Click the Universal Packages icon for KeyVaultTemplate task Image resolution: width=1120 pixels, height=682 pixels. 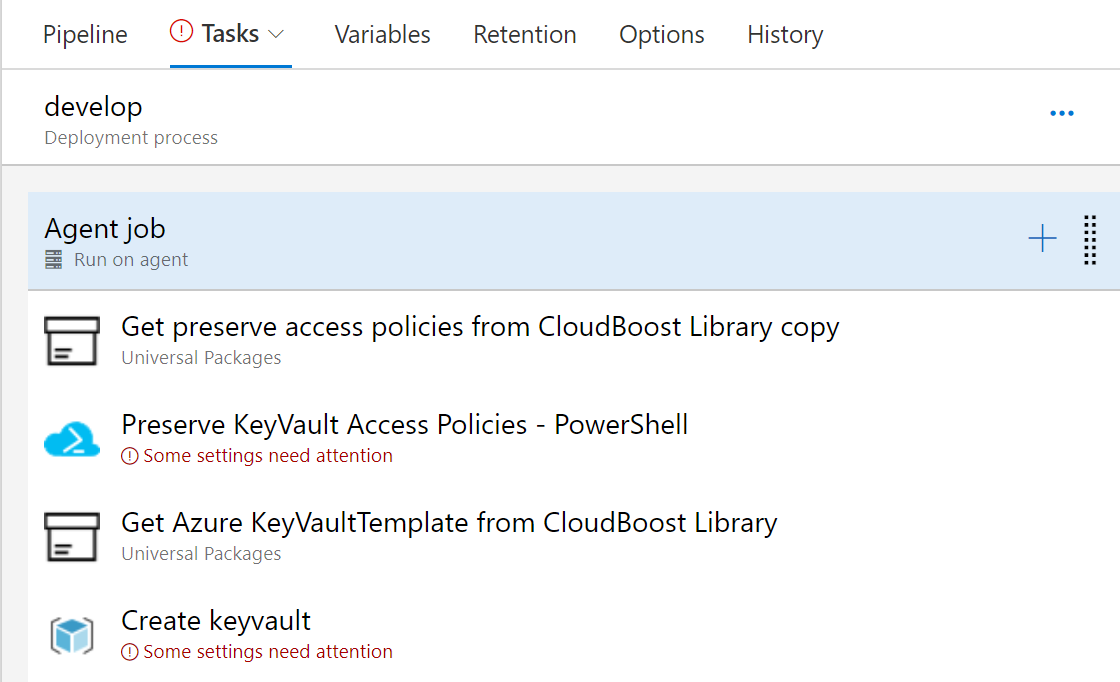coord(72,536)
